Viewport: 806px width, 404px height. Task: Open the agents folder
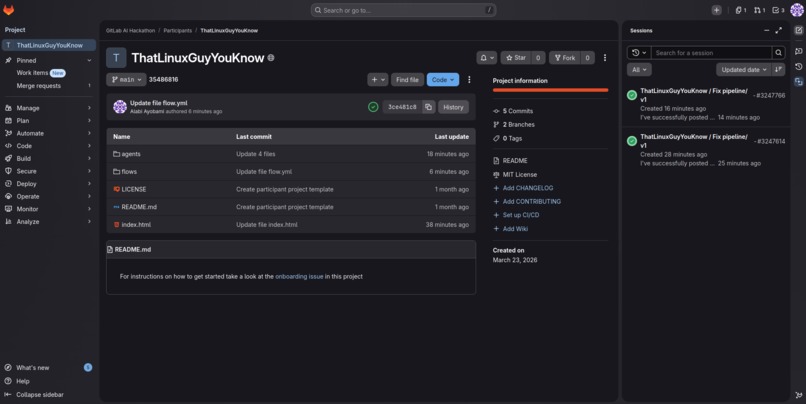pos(131,154)
